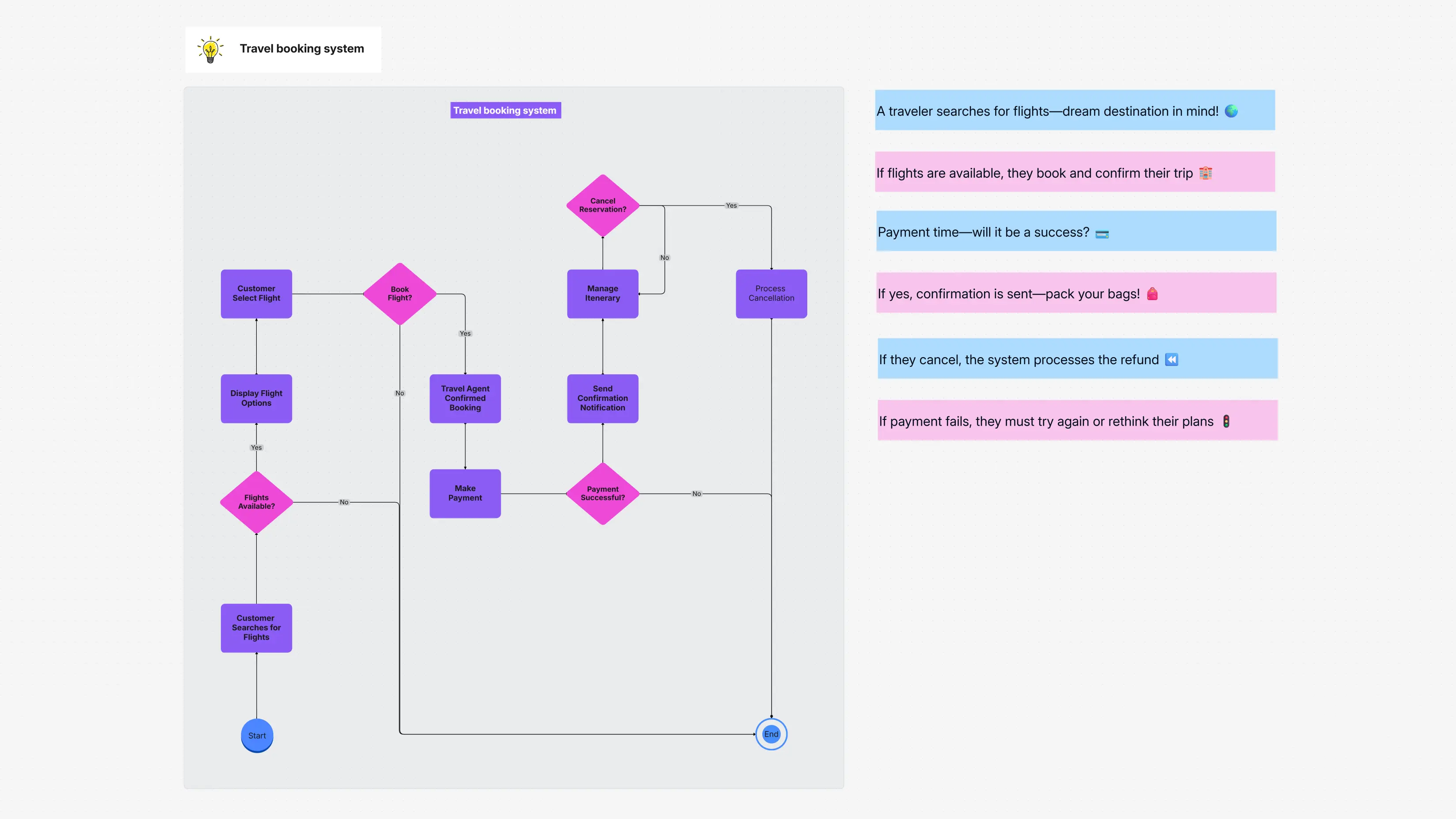Select the Travel Agent Confirmed Booking box
The width and height of the screenshot is (1456, 819).
[x=465, y=399]
